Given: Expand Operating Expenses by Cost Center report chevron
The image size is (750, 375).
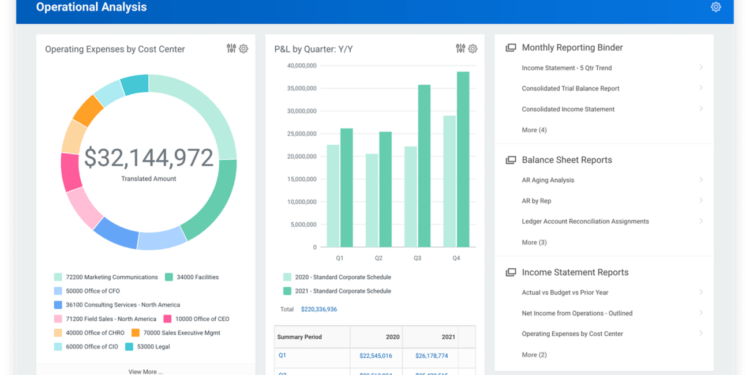Looking at the screenshot, I should coord(701,333).
